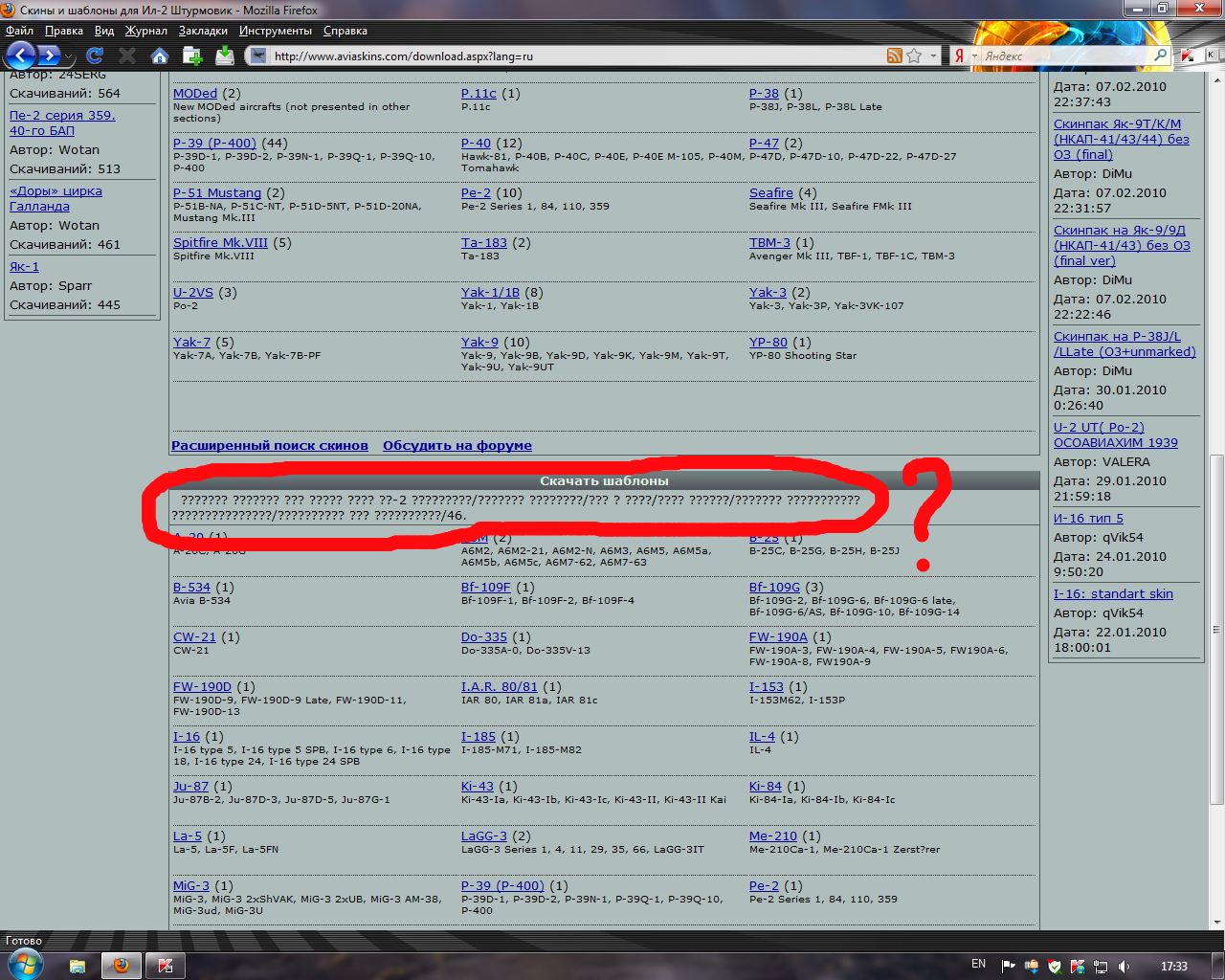The width and height of the screenshot is (1225, 980).
Task: Go to the Firefox home page
Action: [160, 56]
